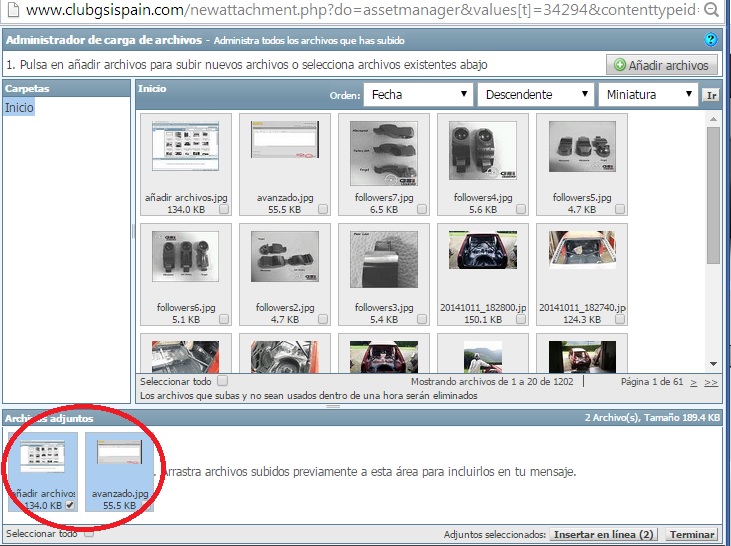This screenshot has height=546, width=731.
Task: Click the Añadir archivos button
Action: click(x=661, y=65)
